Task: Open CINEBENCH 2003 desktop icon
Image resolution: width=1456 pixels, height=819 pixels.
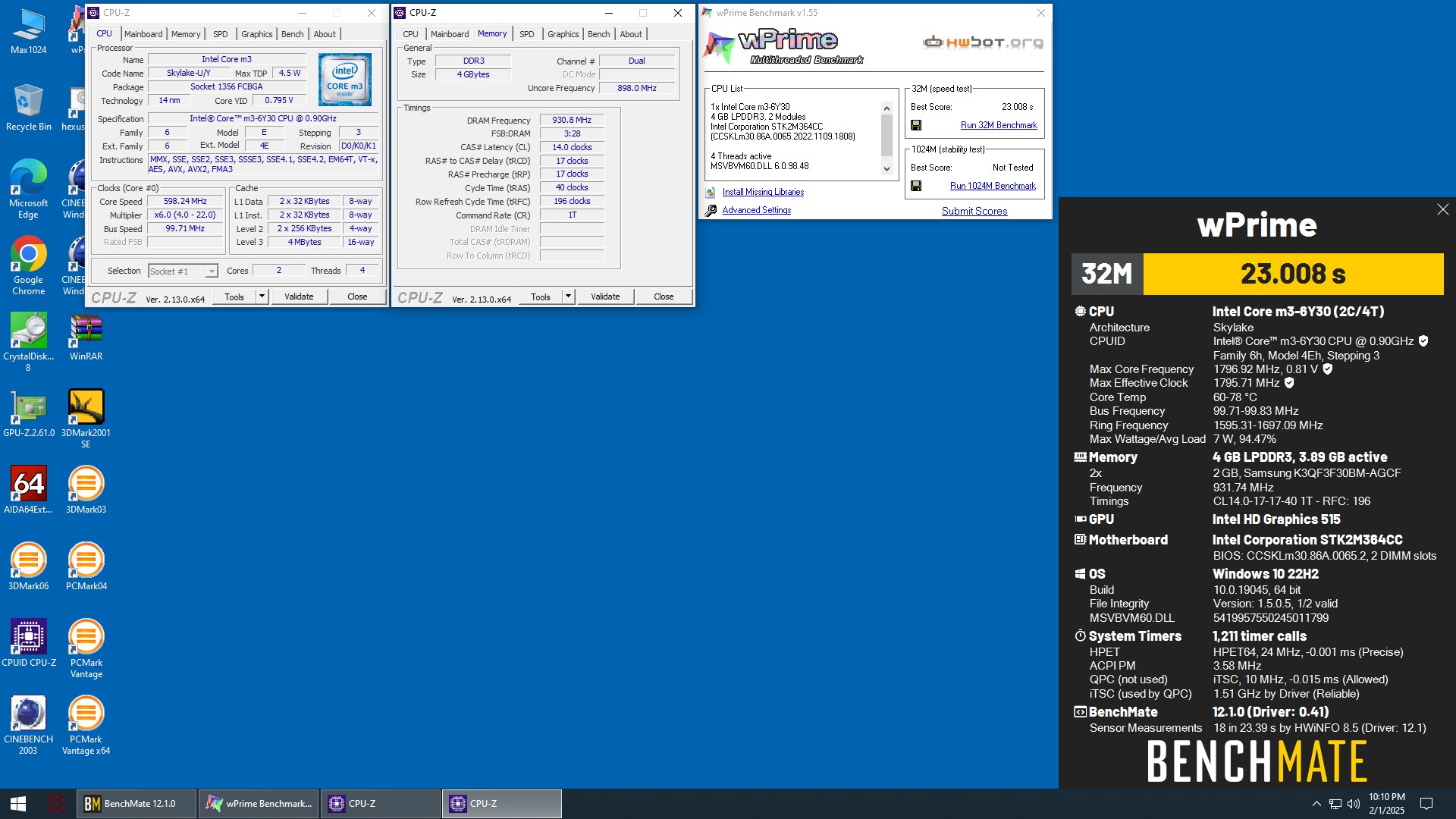Action: click(x=28, y=726)
